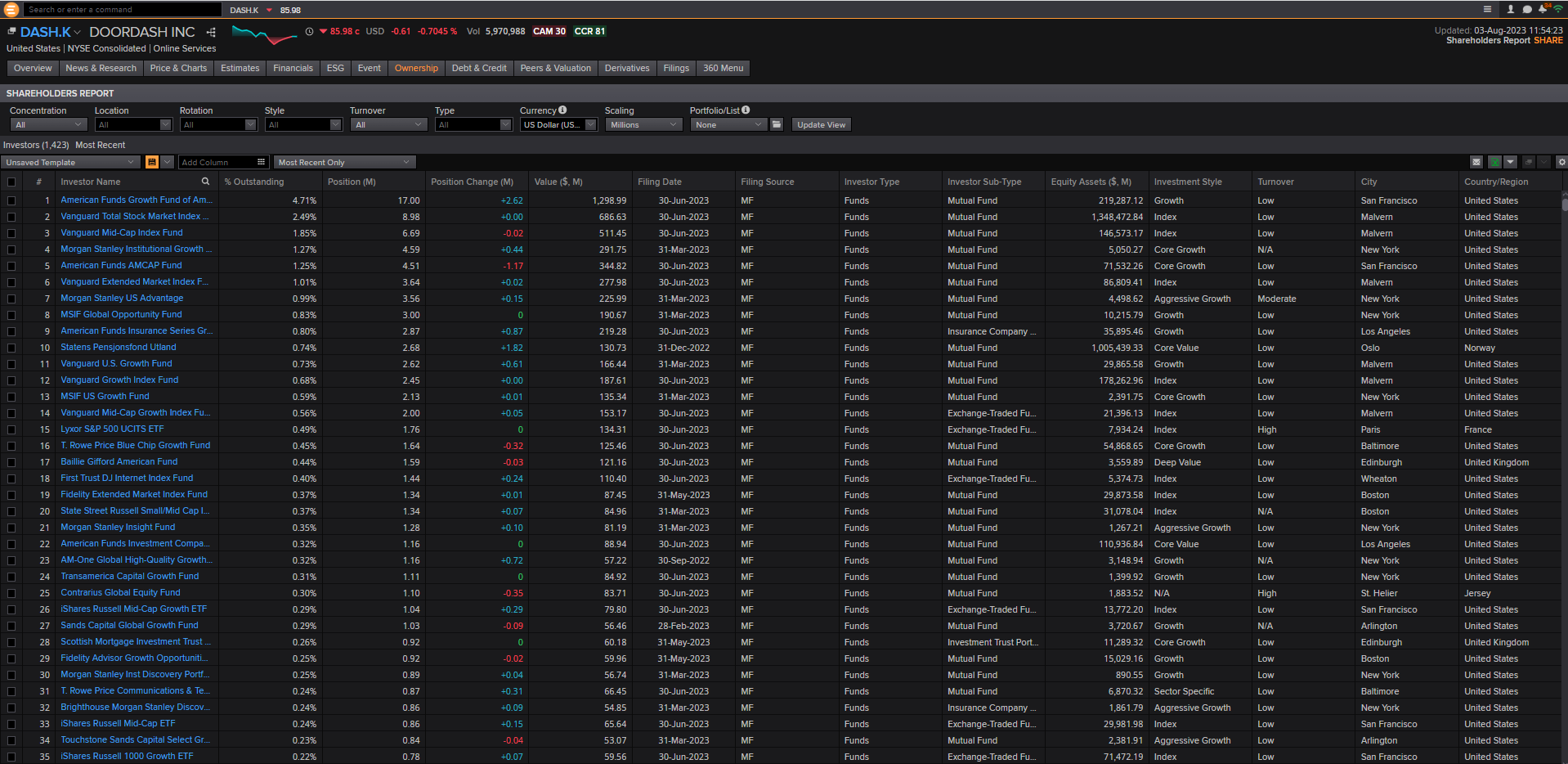Viewport: 1568px width, 764px height.
Task: Expand the Excel export options arrow
Action: pos(1511,162)
